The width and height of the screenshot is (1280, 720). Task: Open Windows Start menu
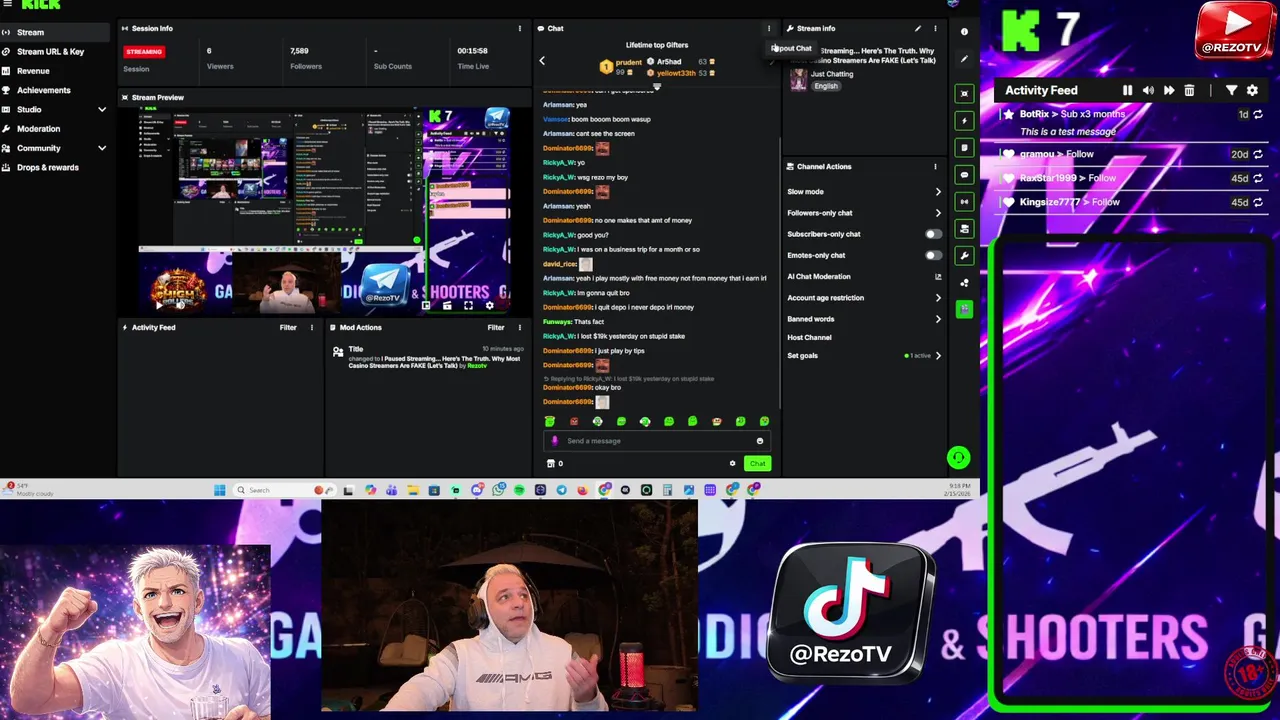pyautogui.click(x=220, y=490)
